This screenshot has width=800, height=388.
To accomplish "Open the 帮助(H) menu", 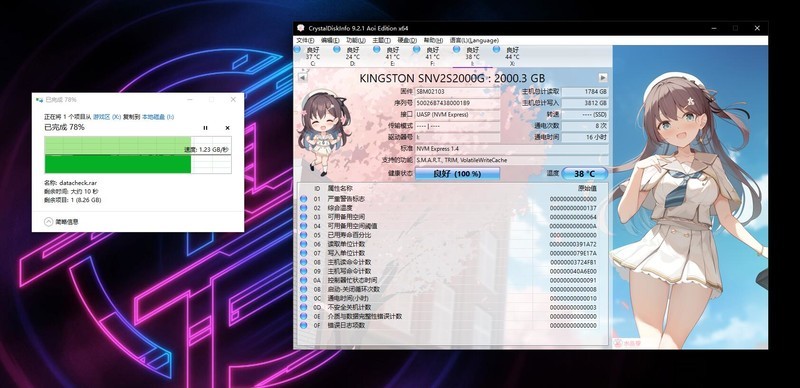I will coord(433,40).
